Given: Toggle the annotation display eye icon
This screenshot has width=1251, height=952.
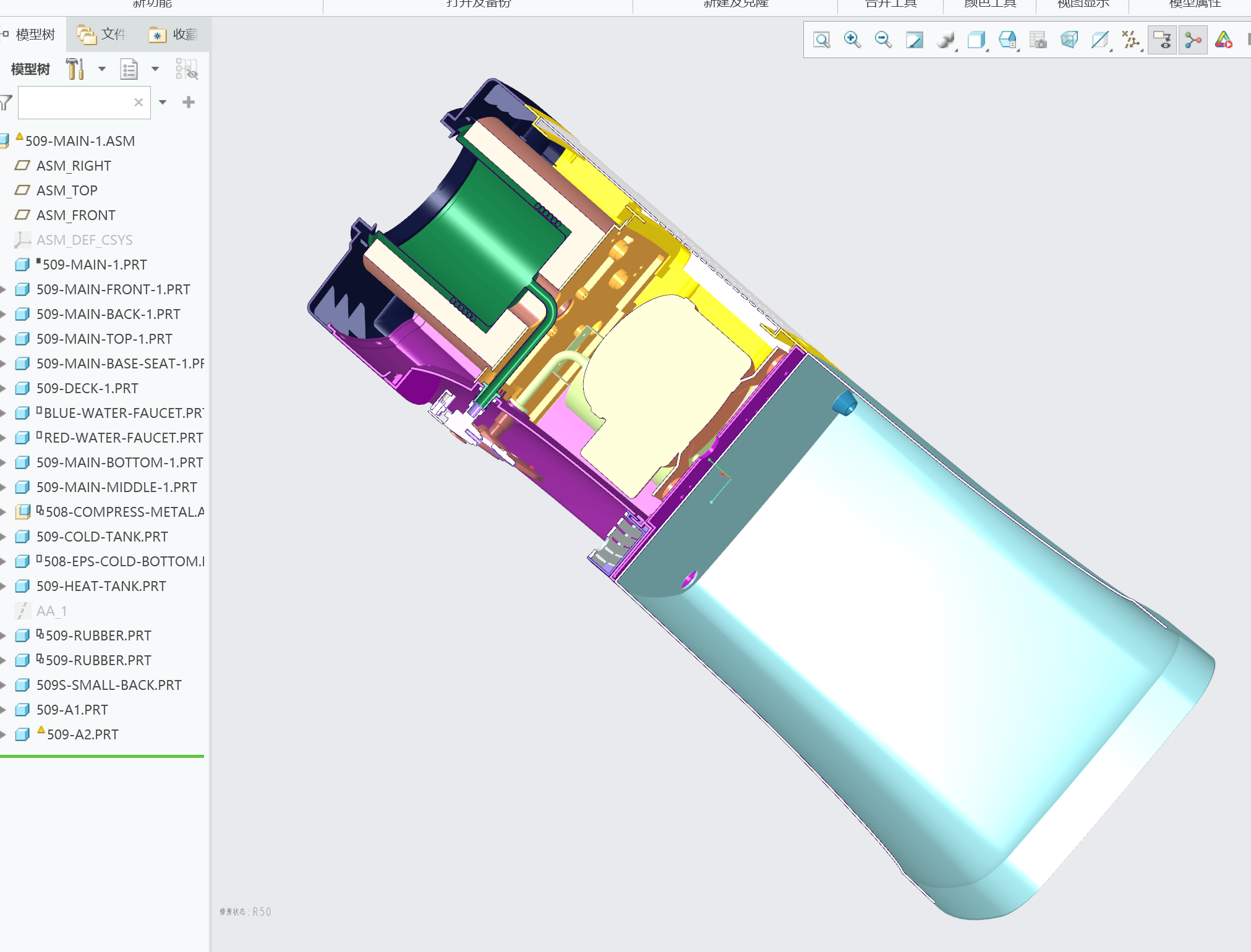Looking at the screenshot, I should point(1162,40).
